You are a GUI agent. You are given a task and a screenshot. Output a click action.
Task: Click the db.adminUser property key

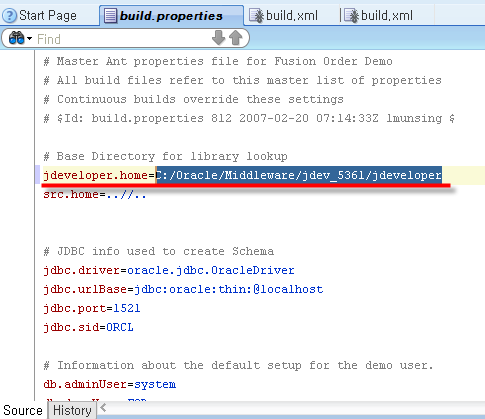pos(85,384)
